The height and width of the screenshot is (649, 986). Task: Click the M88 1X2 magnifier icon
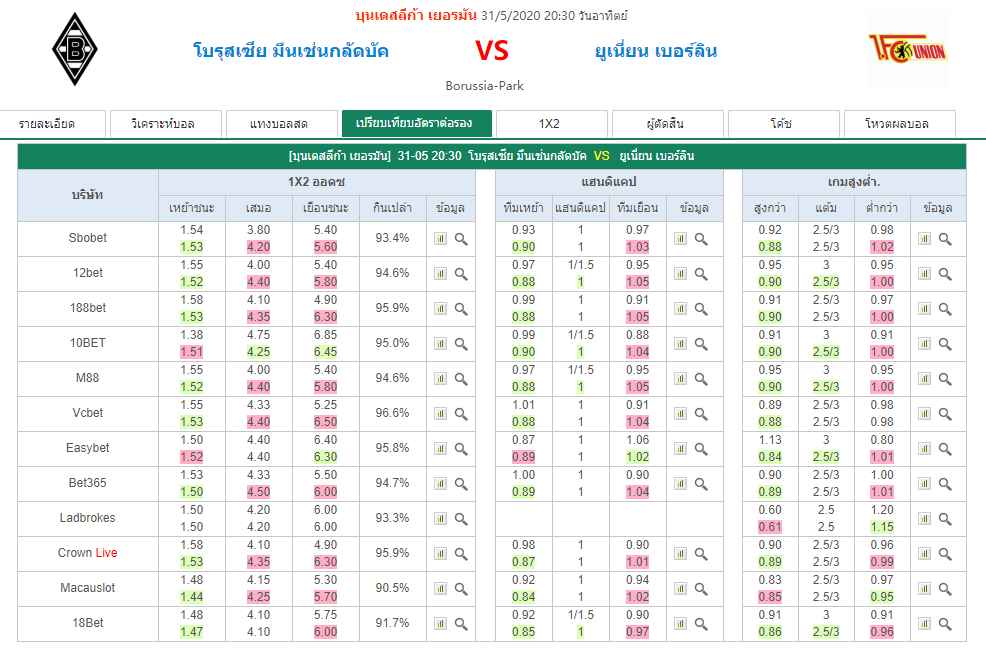[x=461, y=379]
